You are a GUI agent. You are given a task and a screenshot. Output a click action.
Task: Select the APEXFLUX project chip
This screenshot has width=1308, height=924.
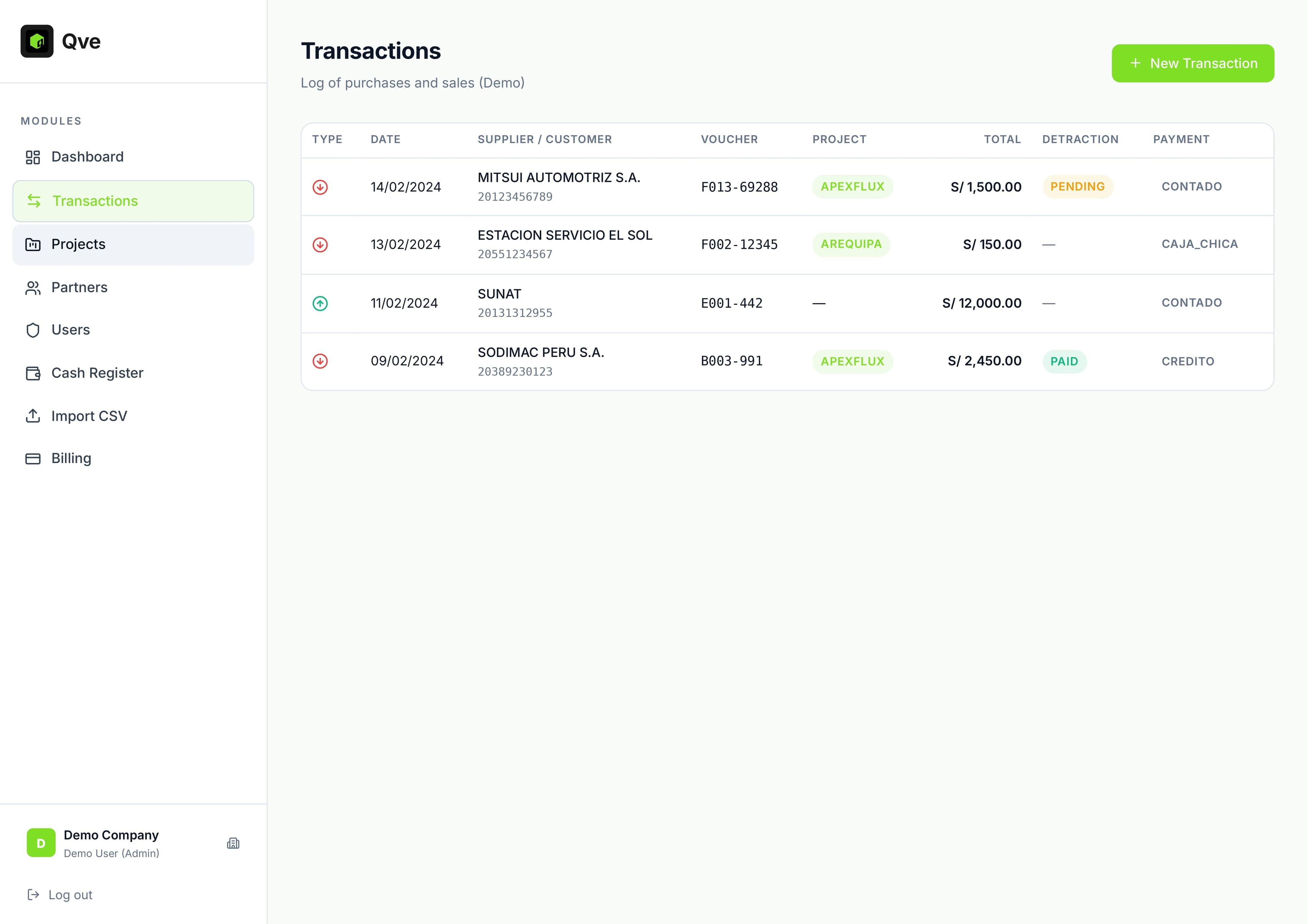(x=852, y=187)
